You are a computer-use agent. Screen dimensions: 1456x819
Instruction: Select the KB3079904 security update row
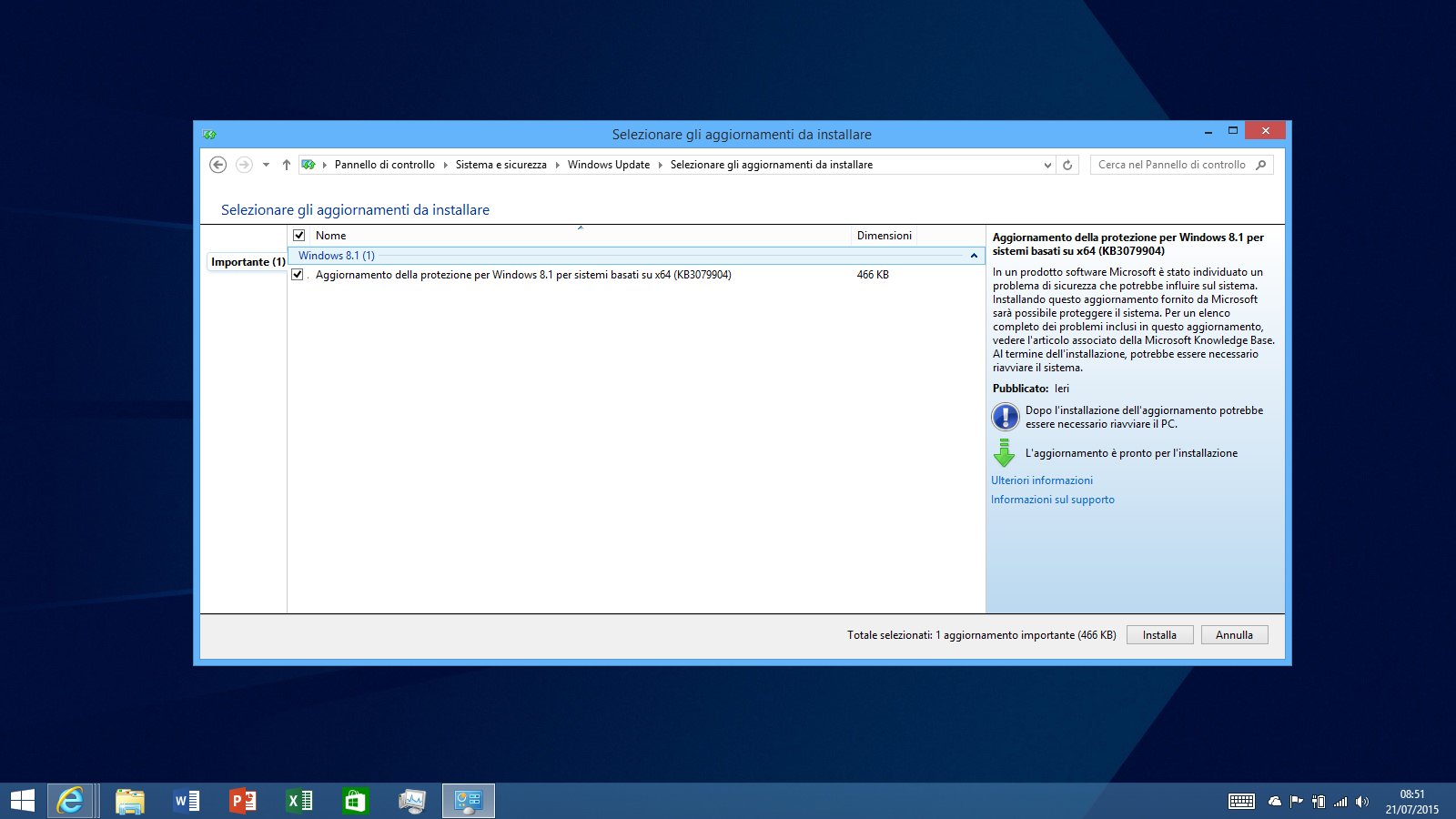(636, 275)
